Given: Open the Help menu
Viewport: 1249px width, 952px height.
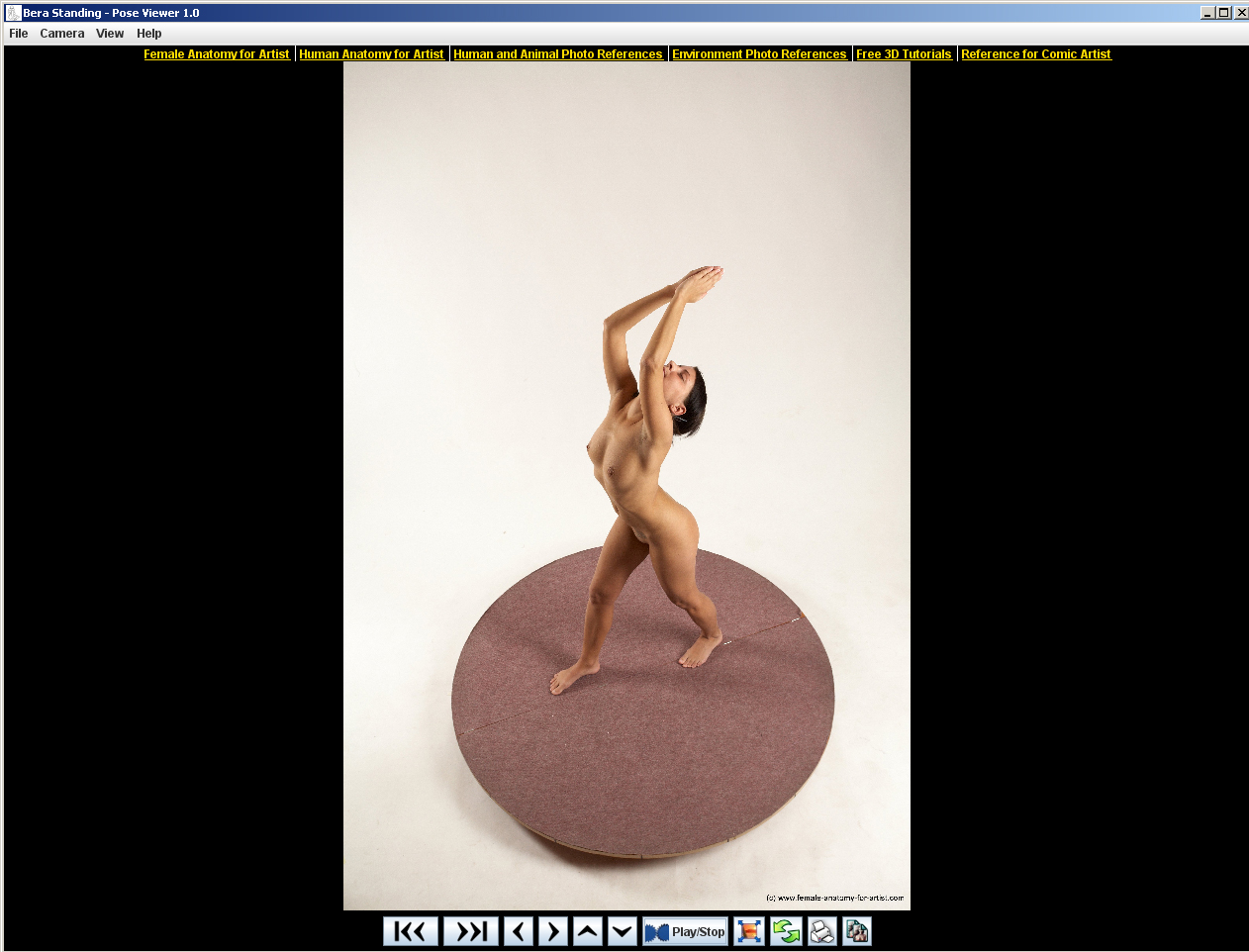Looking at the screenshot, I should tap(149, 34).
